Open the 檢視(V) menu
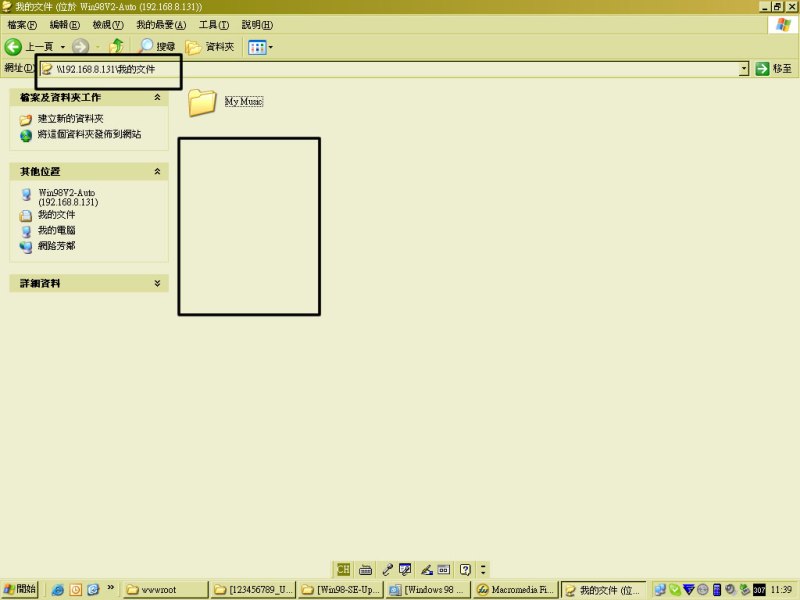The image size is (800, 600). tap(108, 24)
